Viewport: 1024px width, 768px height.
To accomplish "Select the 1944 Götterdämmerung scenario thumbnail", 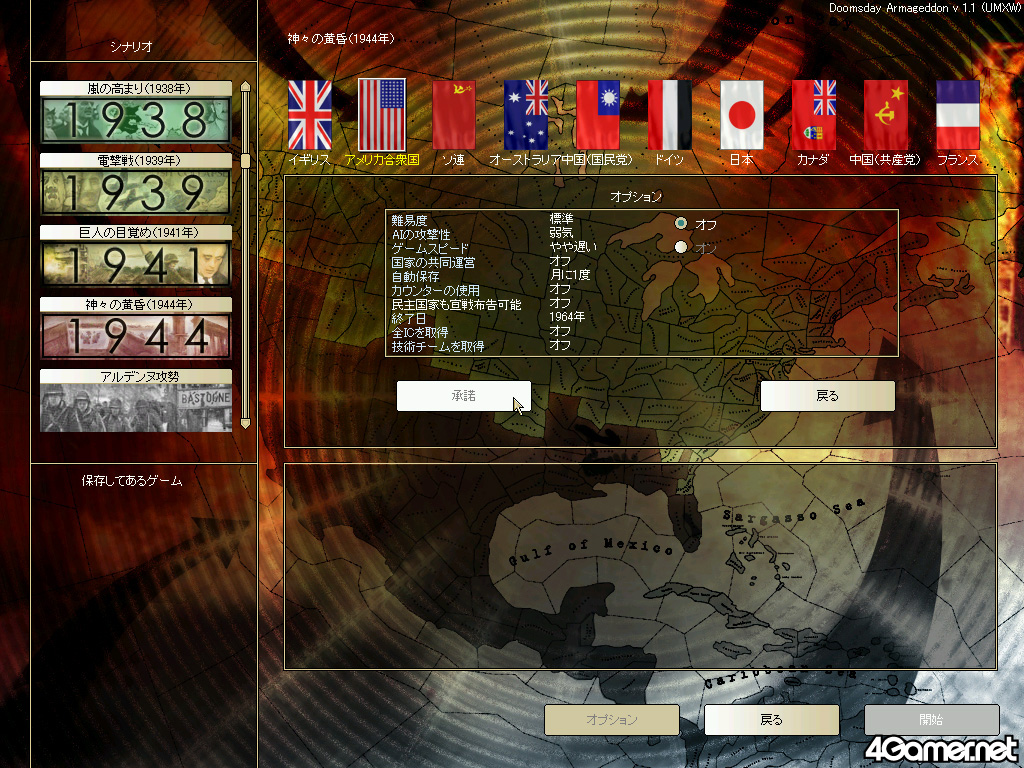I will (x=136, y=336).
